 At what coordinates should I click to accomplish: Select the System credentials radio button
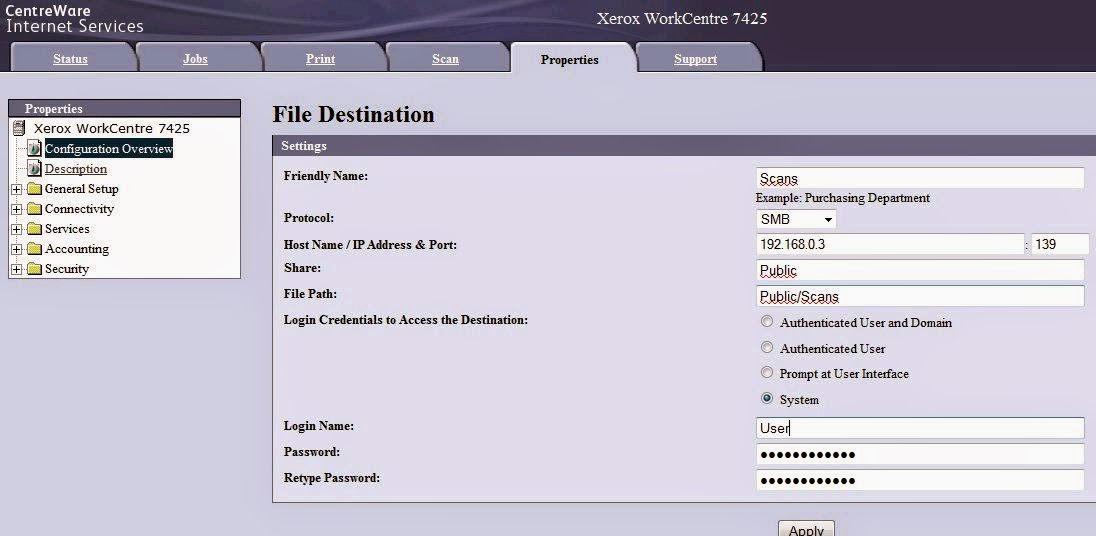coord(767,398)
